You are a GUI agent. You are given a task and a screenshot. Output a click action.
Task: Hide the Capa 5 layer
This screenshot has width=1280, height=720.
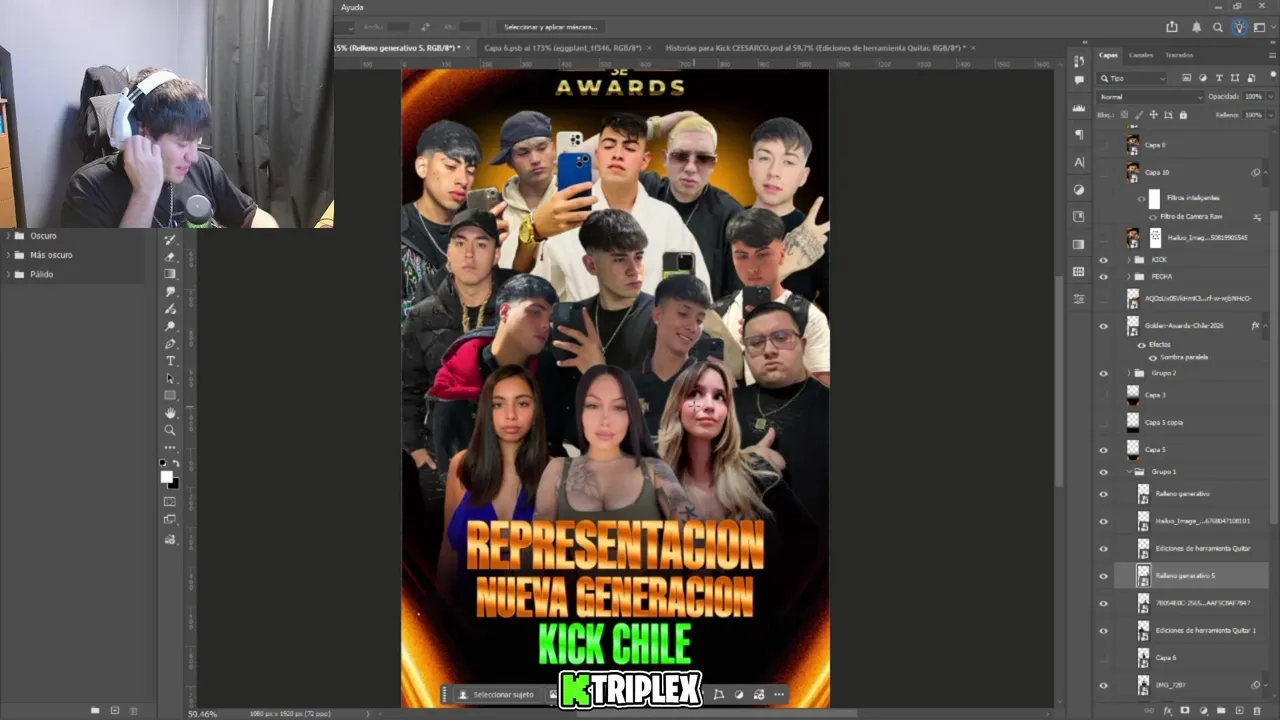(x=1104, y=450)
